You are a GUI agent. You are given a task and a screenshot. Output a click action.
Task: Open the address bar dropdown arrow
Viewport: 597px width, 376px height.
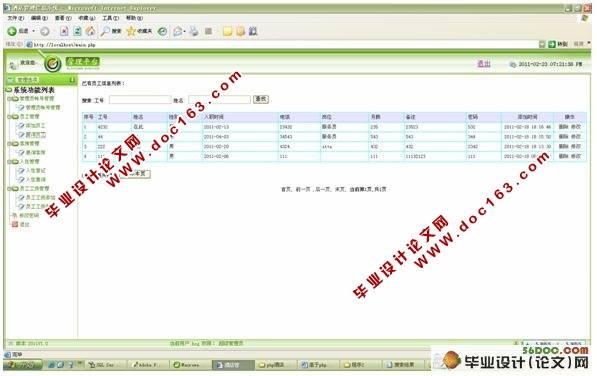(542, 45)
